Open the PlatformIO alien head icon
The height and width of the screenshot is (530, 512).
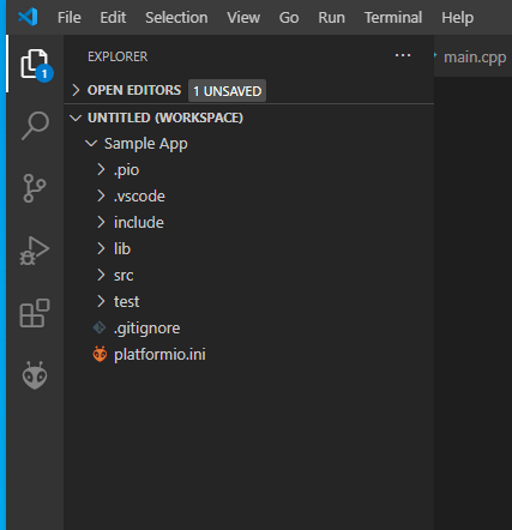tap(35, 375)
